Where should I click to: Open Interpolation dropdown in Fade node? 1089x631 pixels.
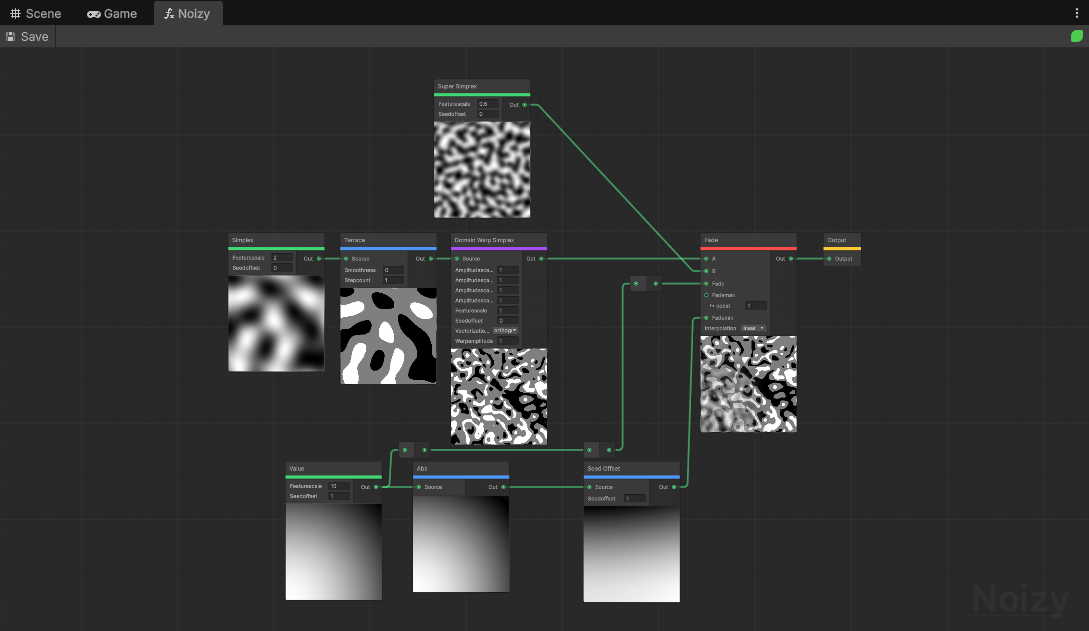[753, 328]
